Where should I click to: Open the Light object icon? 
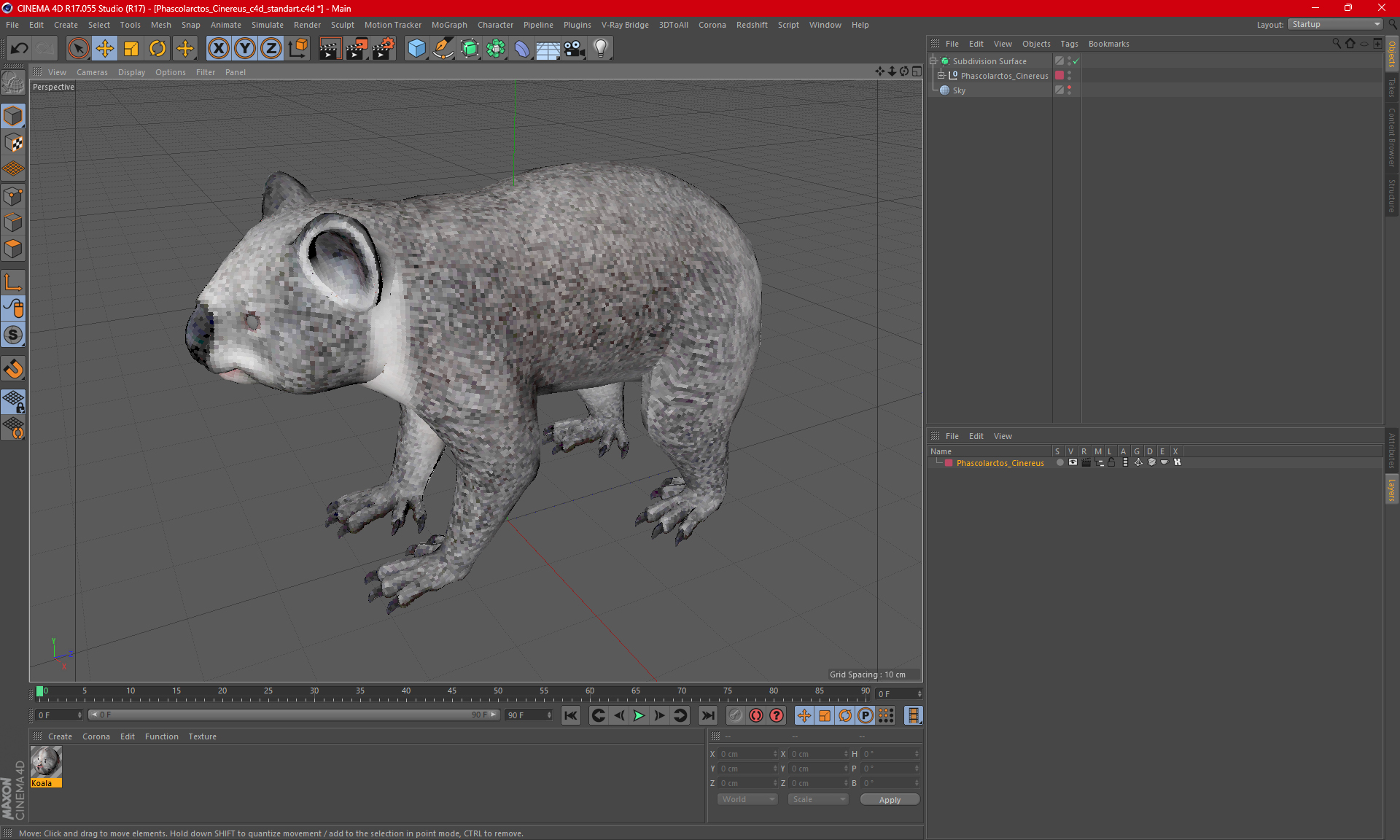(601, 49)
